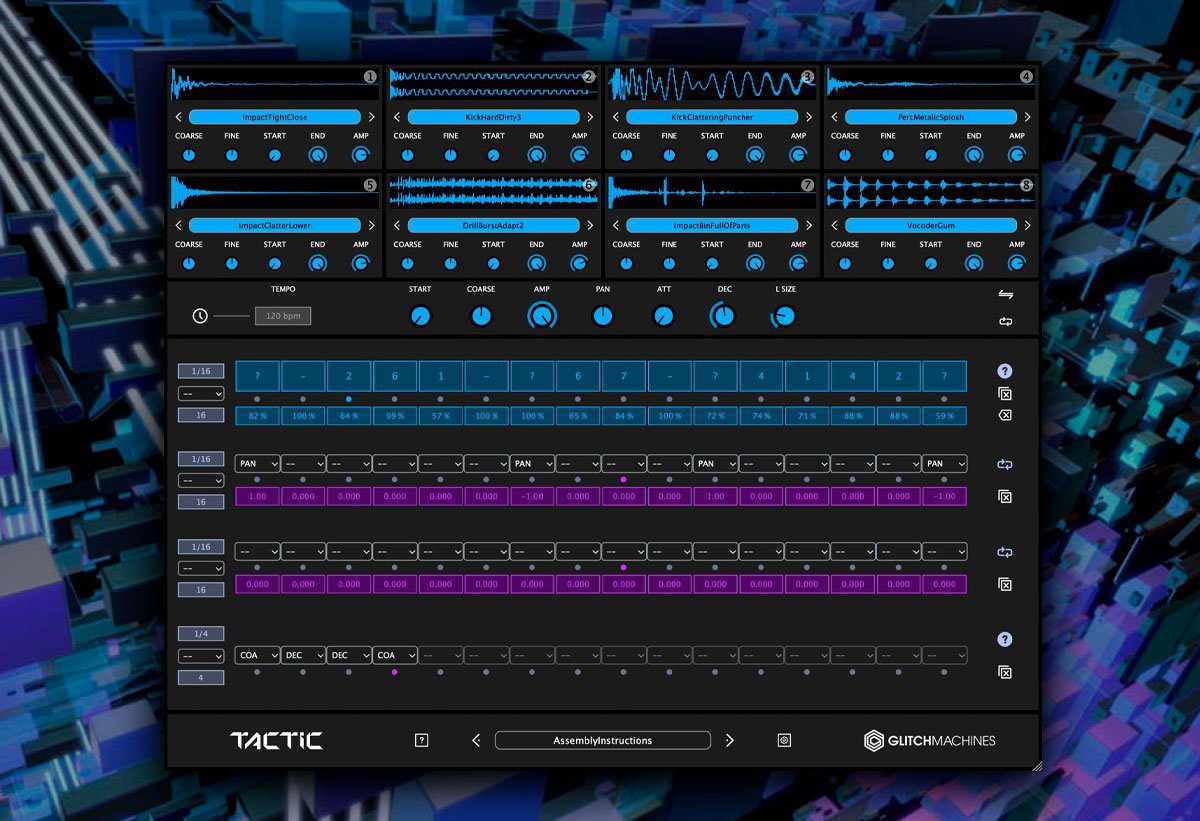Click the global DEC knob

coord(722,316)
